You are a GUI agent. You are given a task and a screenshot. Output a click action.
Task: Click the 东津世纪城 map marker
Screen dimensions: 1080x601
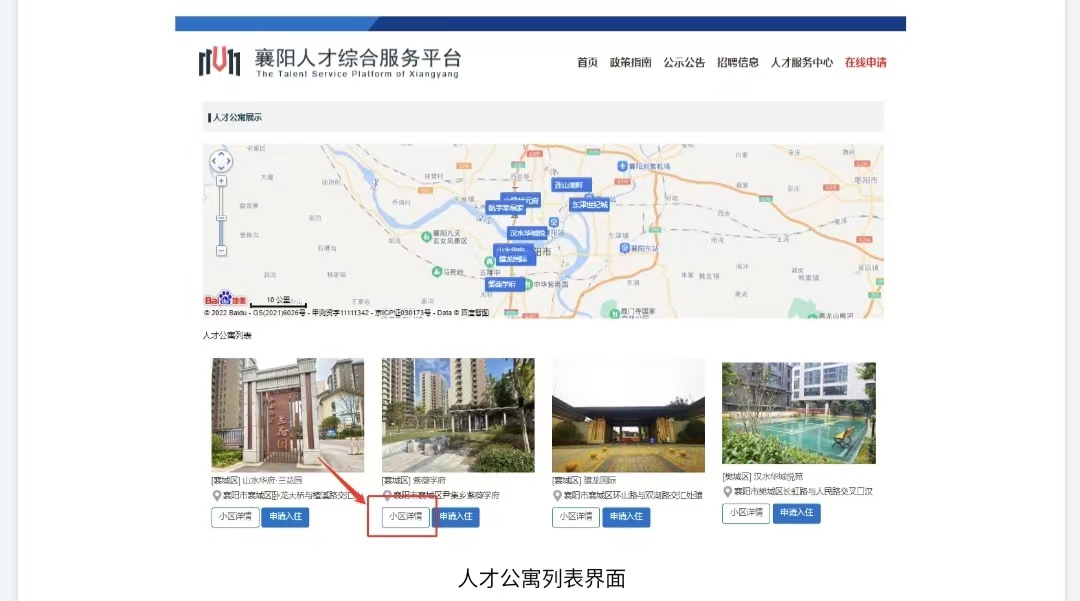pyautogui.click(x=589, y=204)
